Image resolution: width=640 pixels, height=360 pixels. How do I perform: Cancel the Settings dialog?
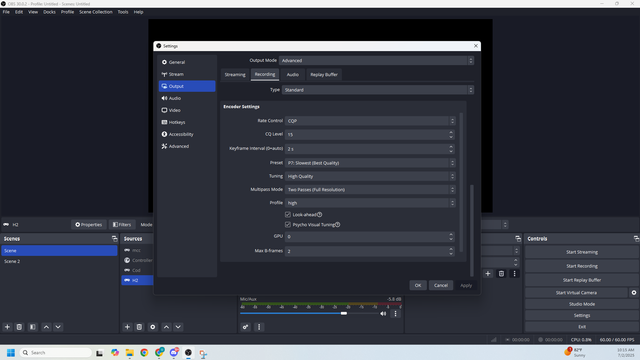(441, 285)
